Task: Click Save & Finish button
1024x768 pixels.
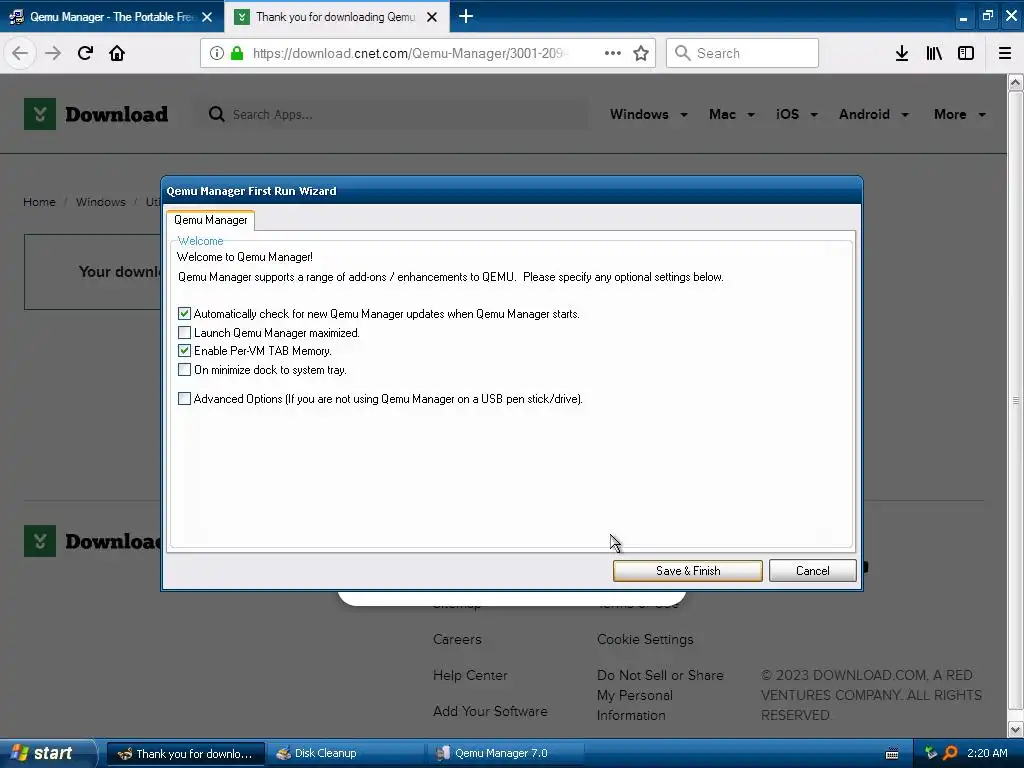Action: coord(688,571)
